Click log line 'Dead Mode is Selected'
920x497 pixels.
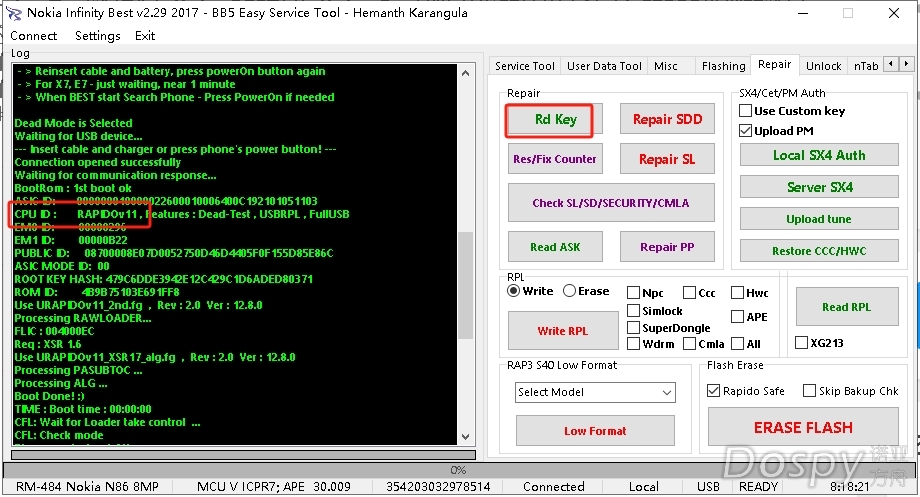click(73, 123)
